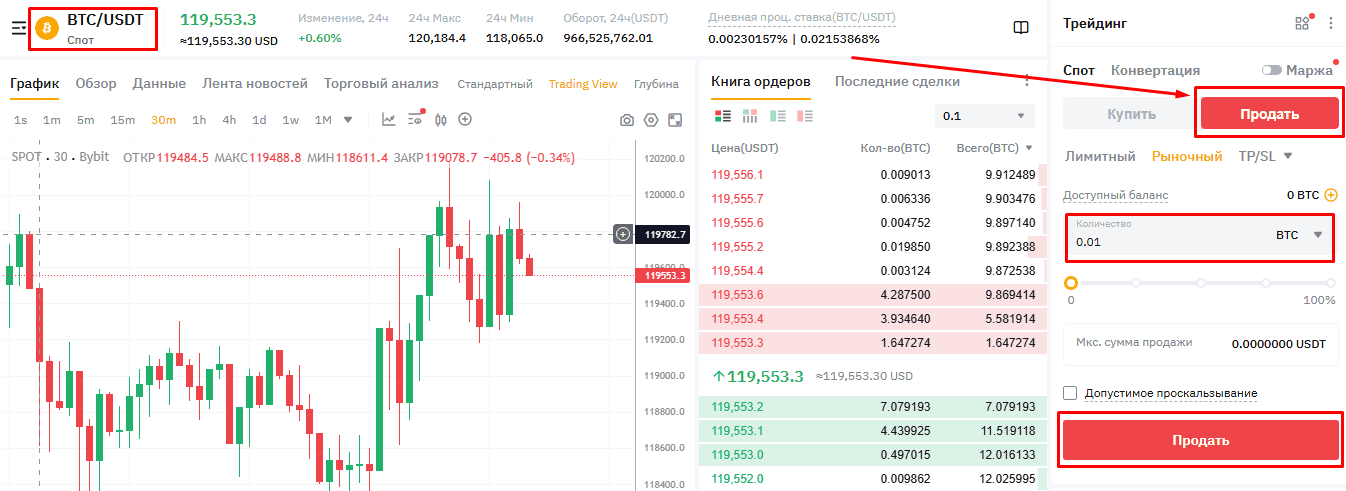Take a chart snapshot with camera icon
The image size is (1346, 491).
point(627,120)
